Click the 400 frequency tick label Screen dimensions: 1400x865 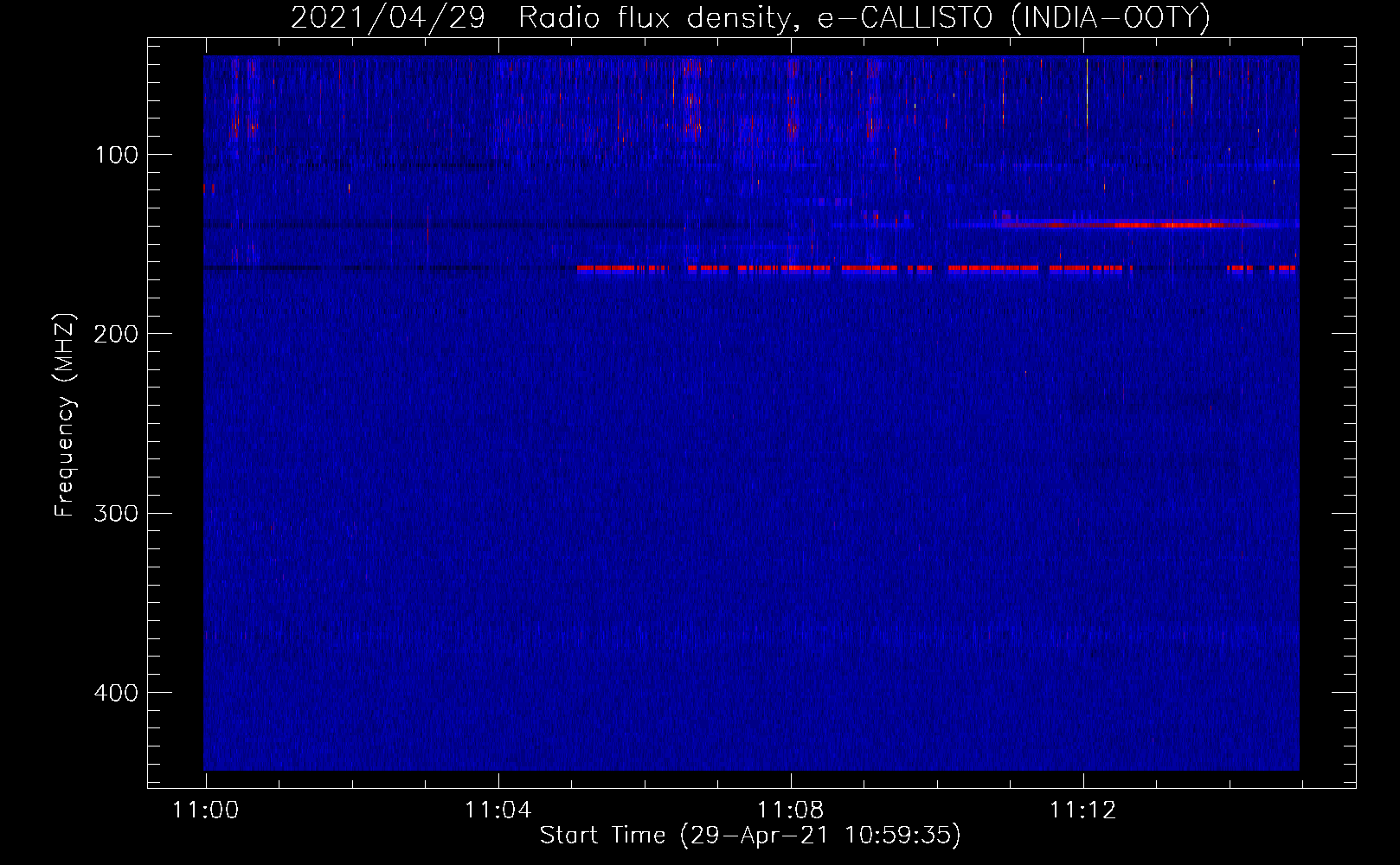(x=116, y=693)
